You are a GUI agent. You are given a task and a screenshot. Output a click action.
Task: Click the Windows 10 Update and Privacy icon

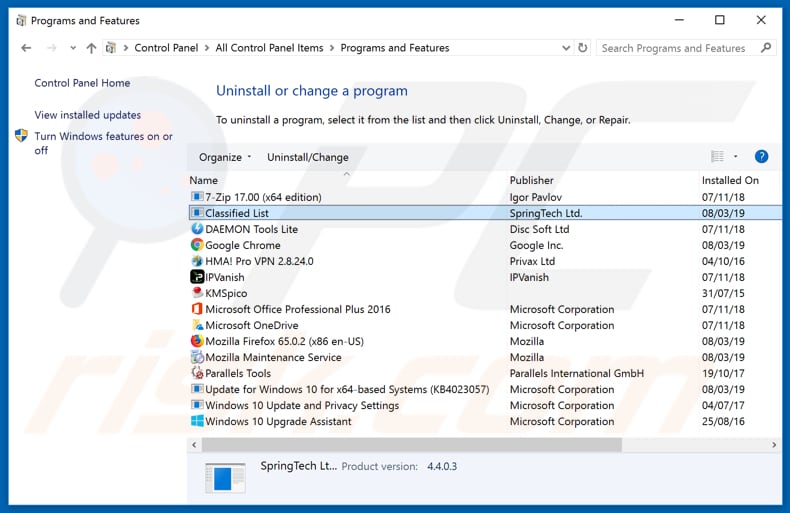[x=197, y=405]
